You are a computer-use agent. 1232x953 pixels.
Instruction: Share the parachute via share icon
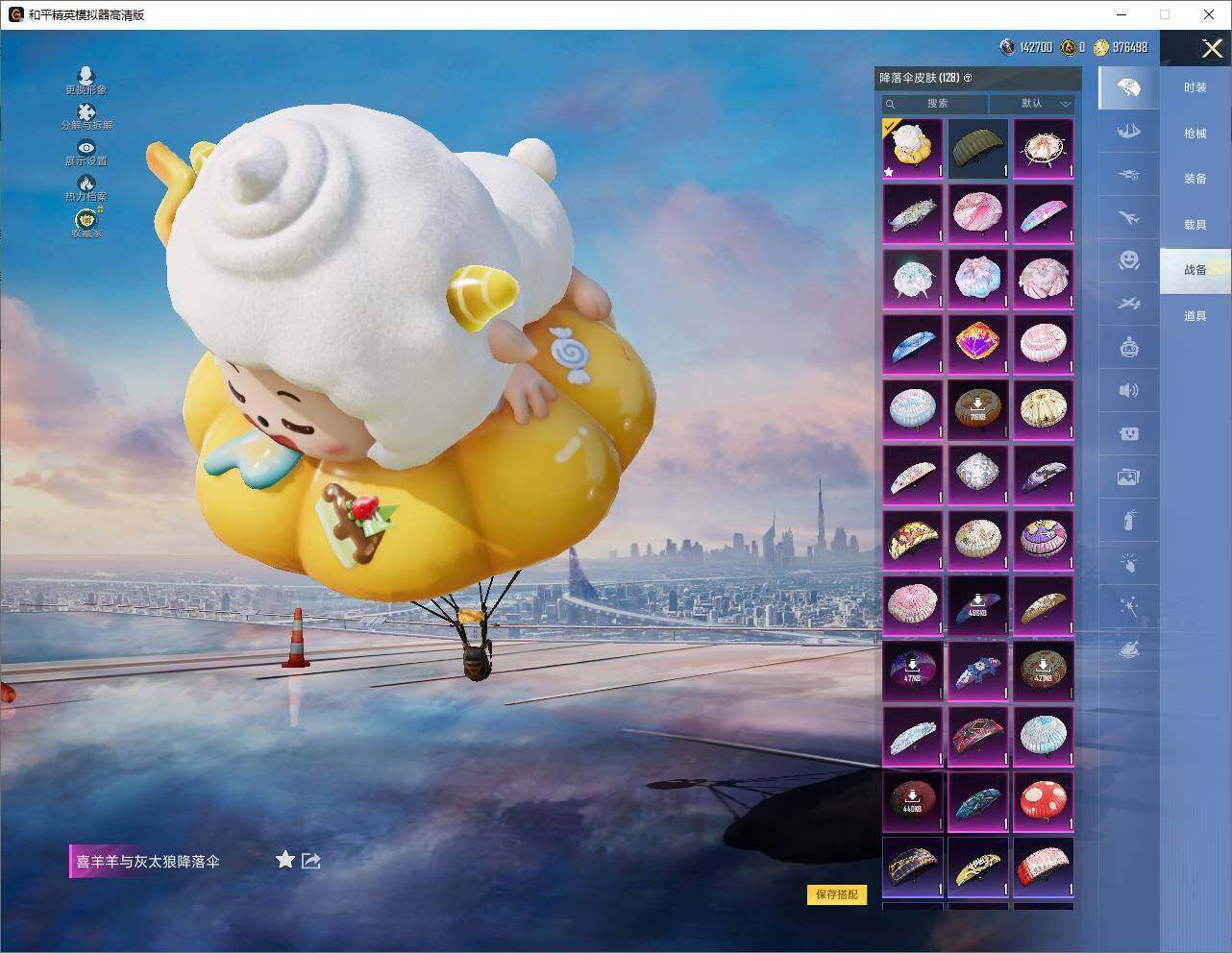pos(310,861)
